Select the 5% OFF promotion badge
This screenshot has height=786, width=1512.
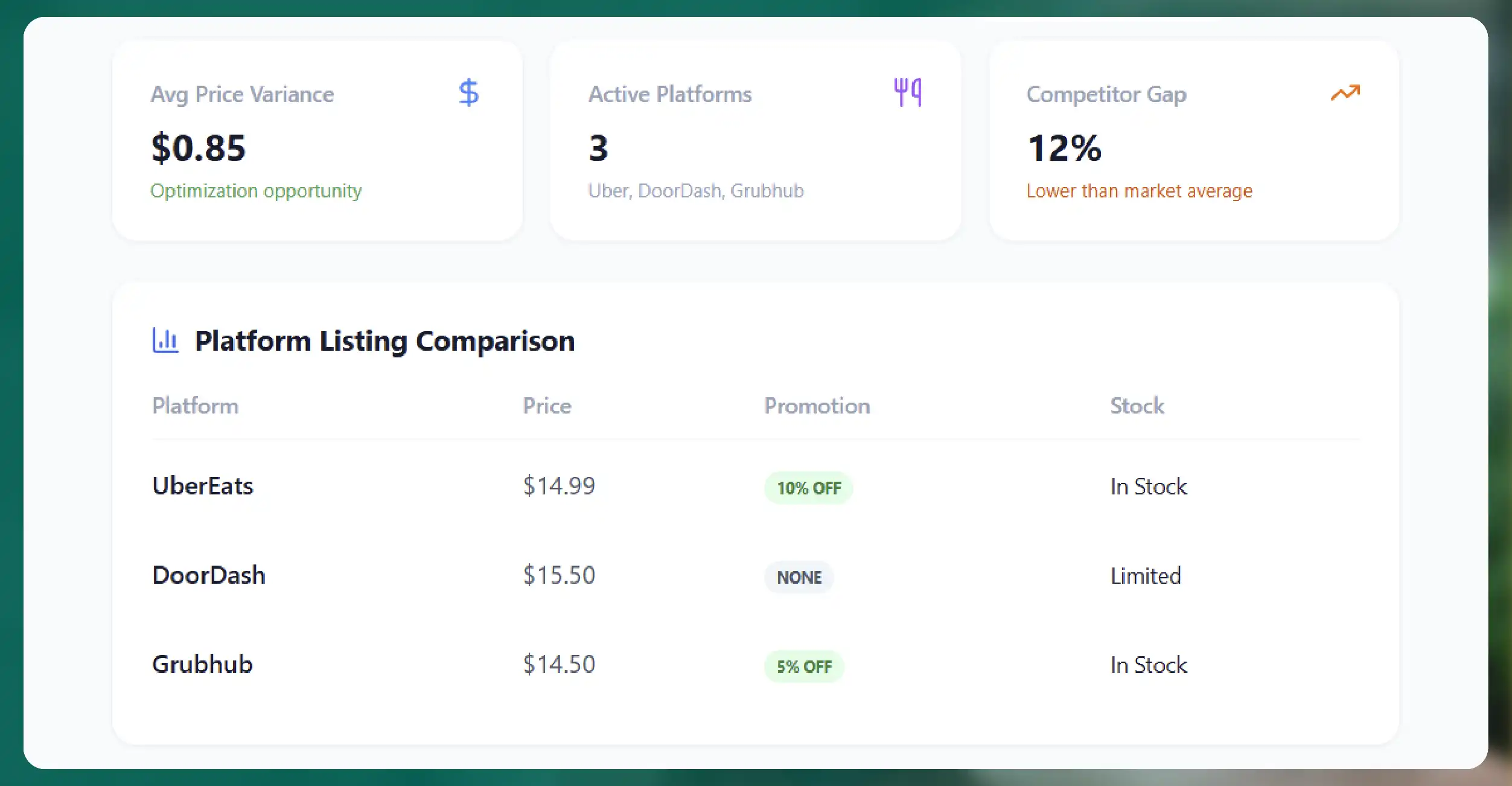[804, 666]
